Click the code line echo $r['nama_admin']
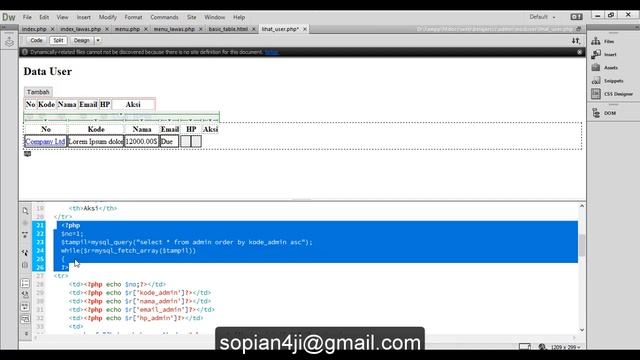The width and height of the screenshot is (640, 360). pyautogui.click(x=140, y=301)
